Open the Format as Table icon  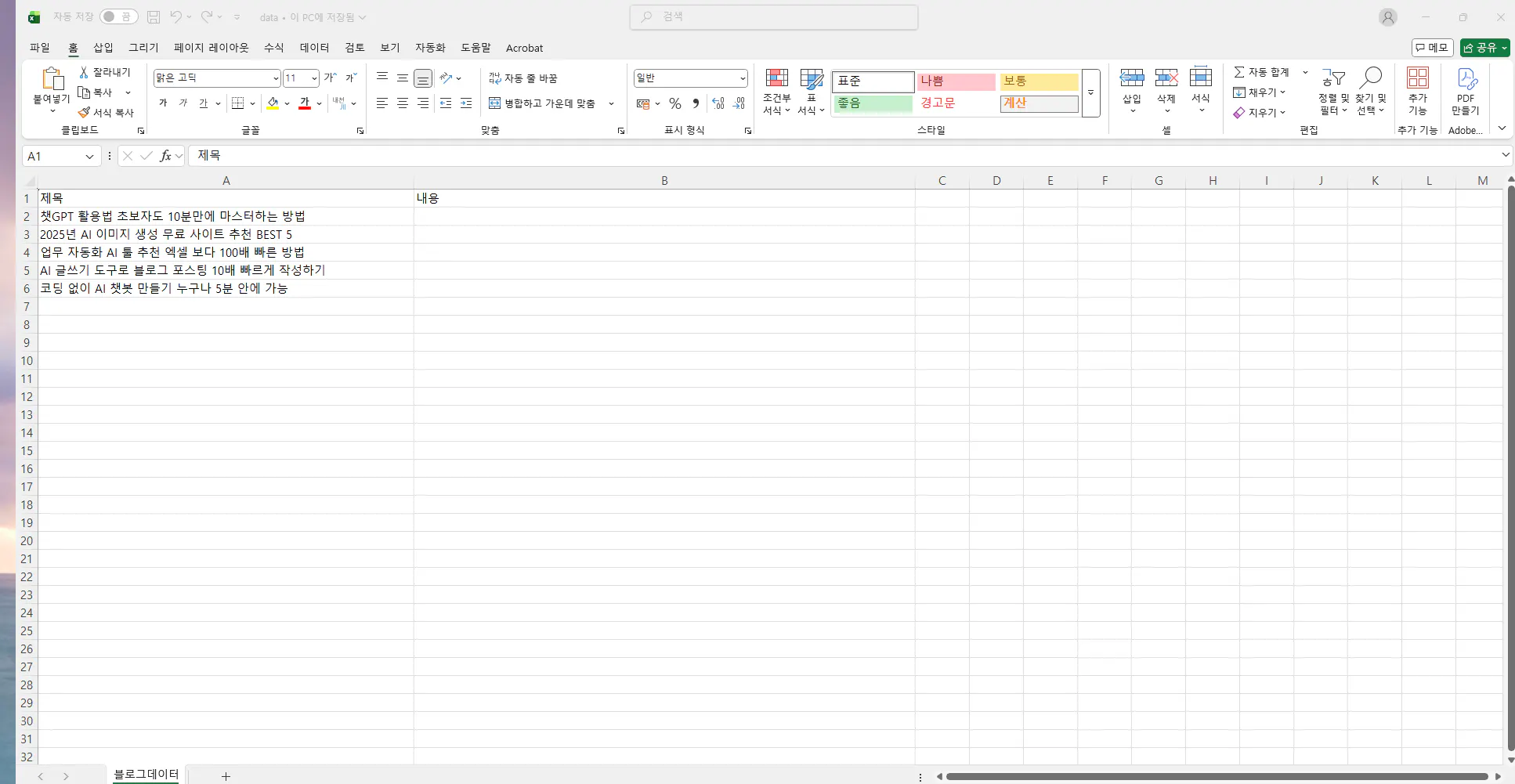click(x=812, y=78)
